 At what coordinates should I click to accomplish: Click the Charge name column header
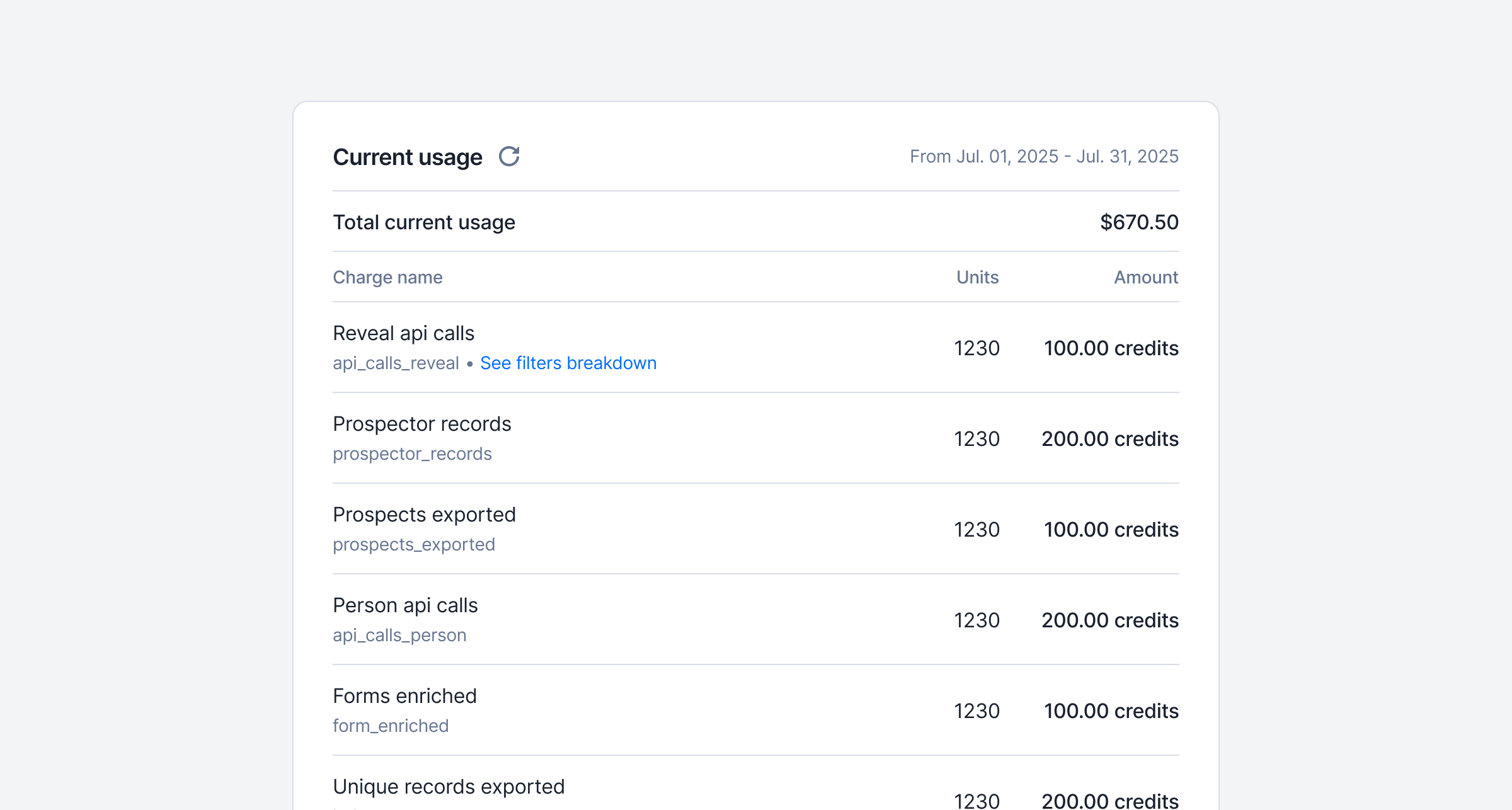[387, 278]
